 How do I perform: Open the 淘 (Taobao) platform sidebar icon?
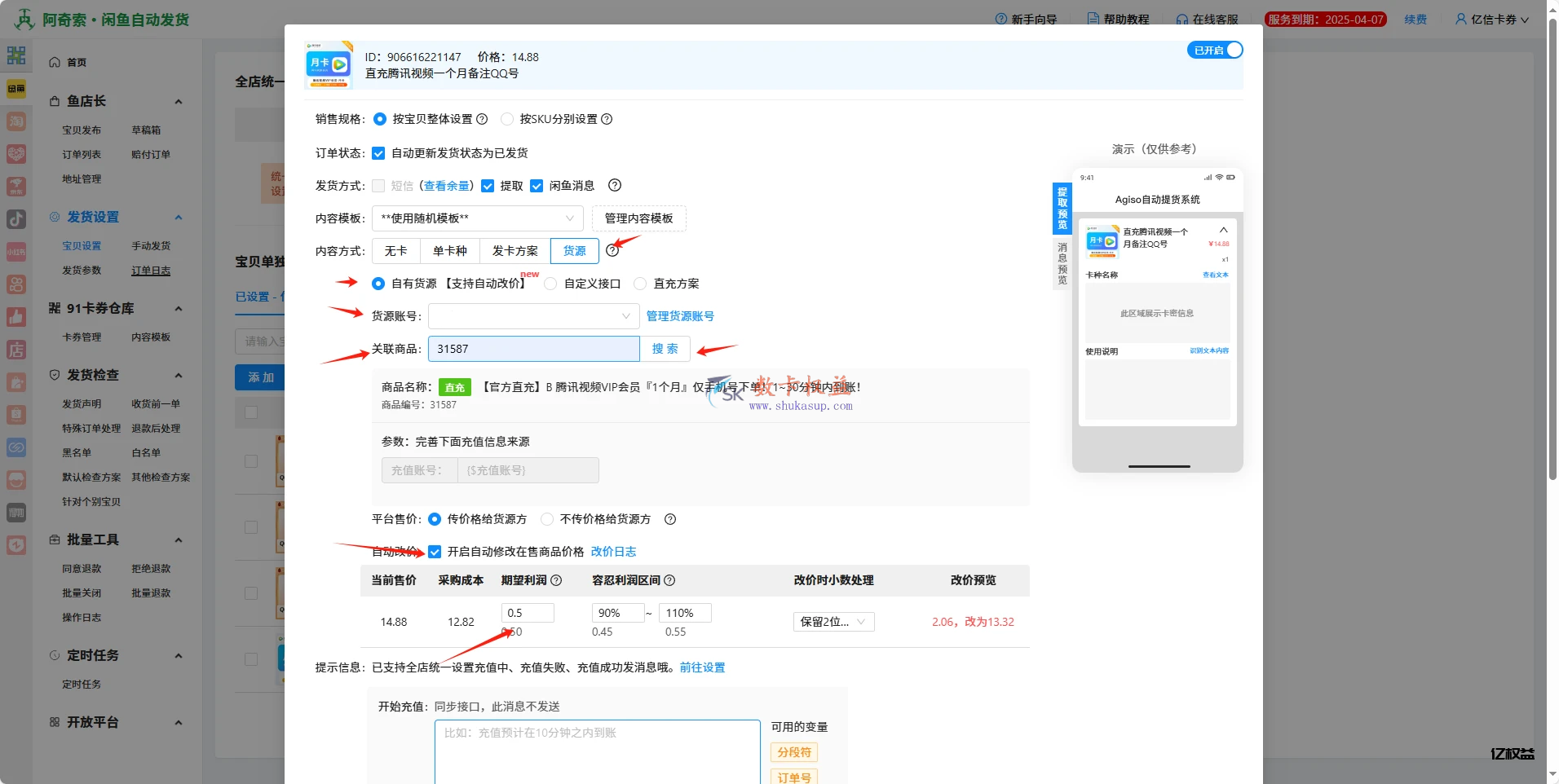coord(16,121)
